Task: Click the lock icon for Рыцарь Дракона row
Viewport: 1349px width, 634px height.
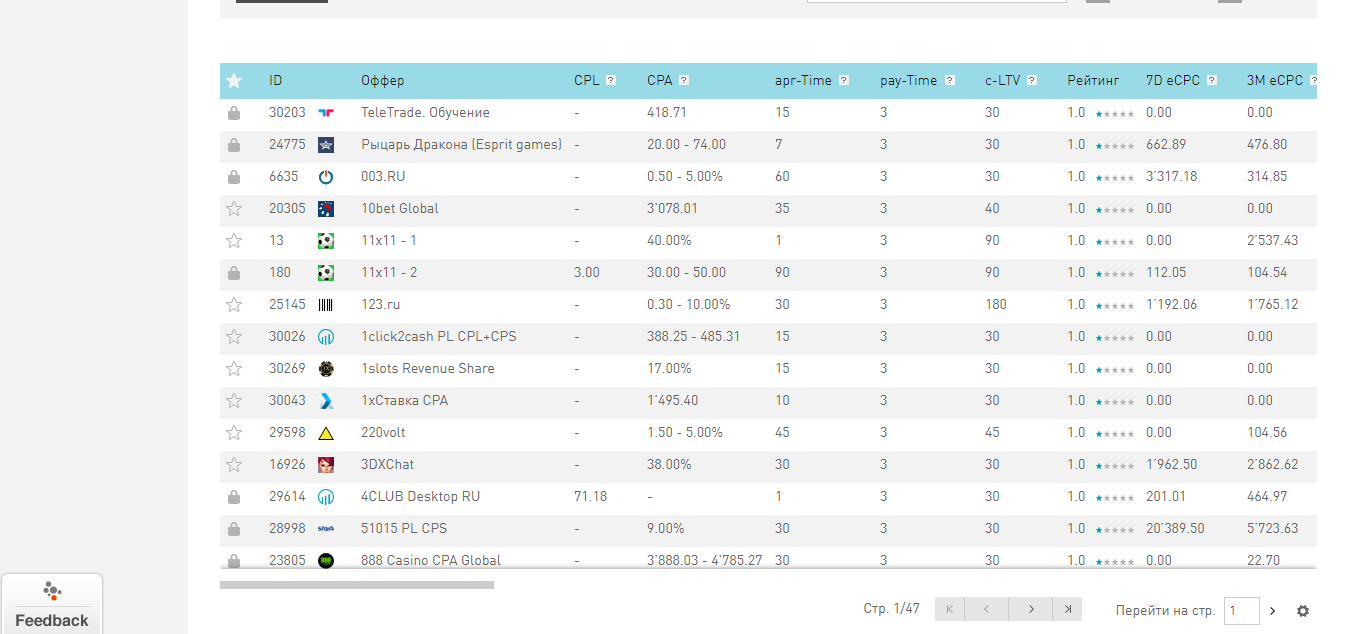Action: [x=234, y=145]
